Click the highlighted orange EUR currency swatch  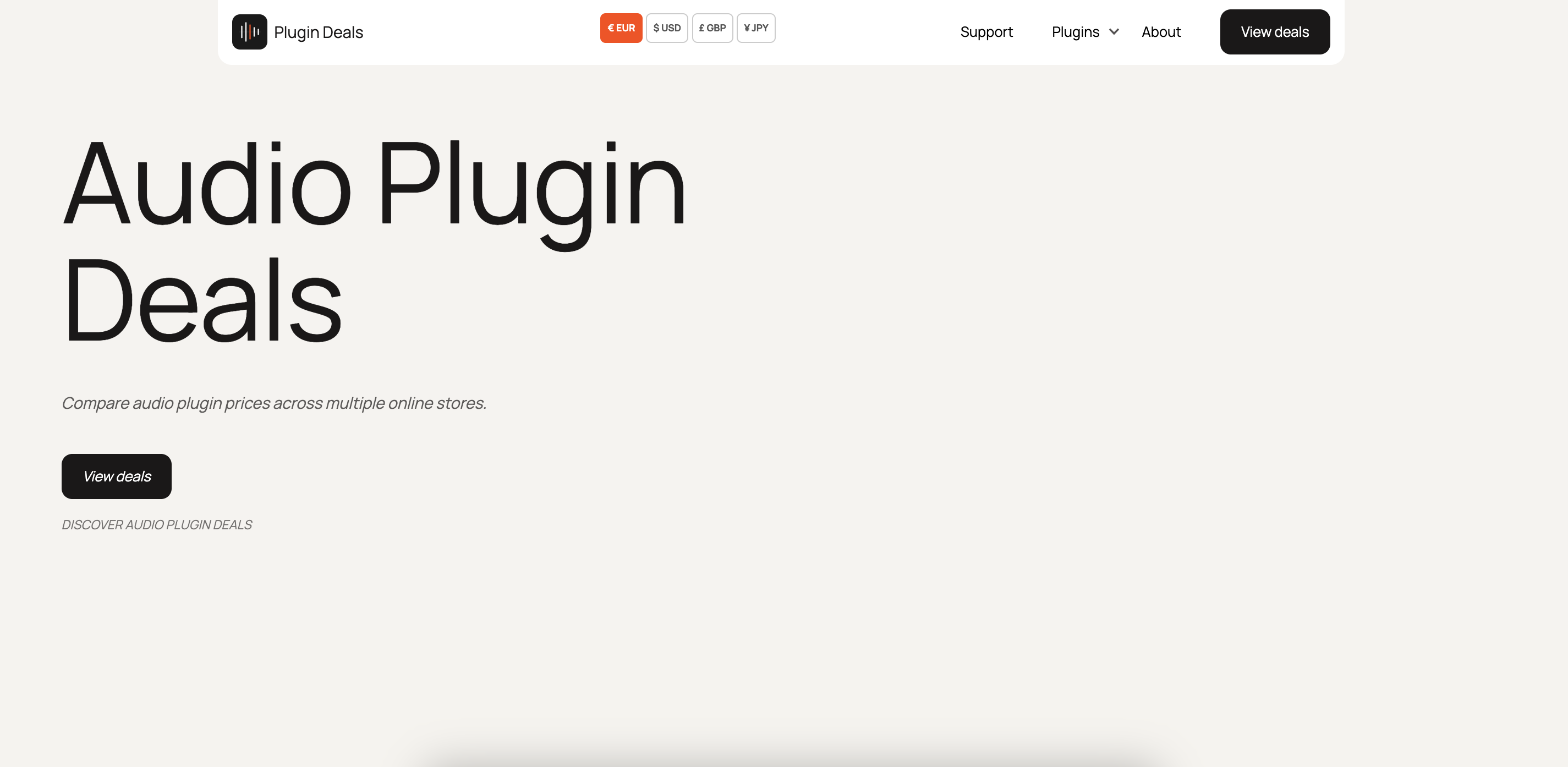621,28
